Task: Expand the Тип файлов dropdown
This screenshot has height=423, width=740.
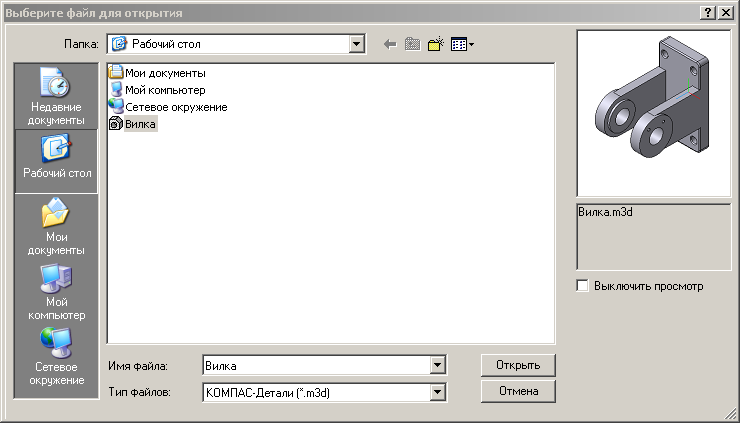Action: click(437, 391)
